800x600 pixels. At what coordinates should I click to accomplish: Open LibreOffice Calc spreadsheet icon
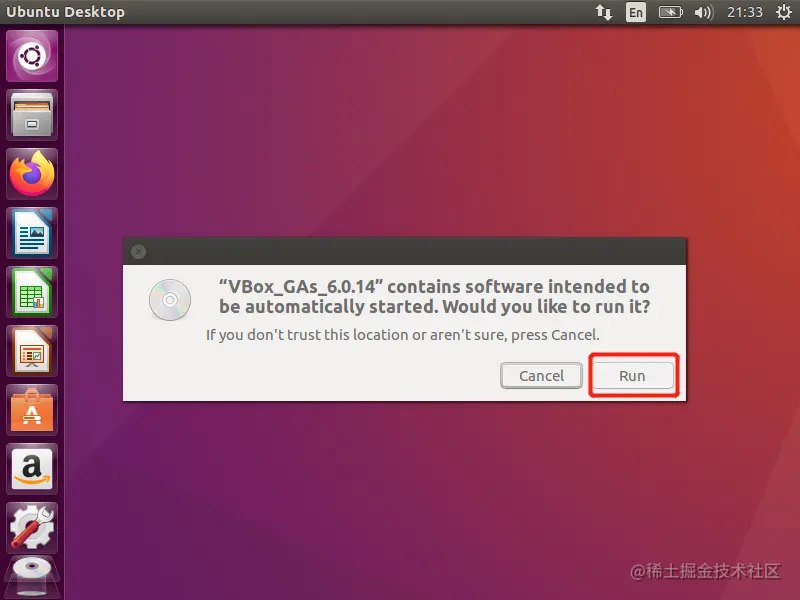[x=32, y=292]
